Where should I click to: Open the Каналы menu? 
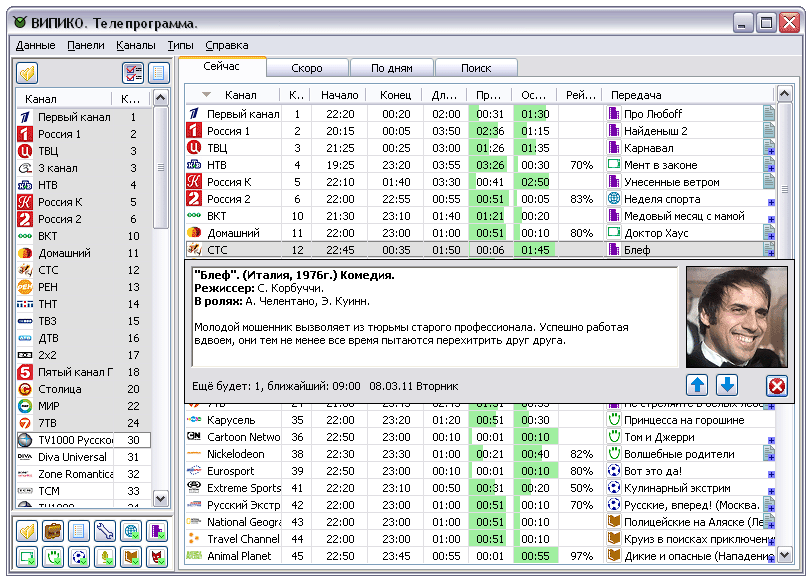(136, 45)
